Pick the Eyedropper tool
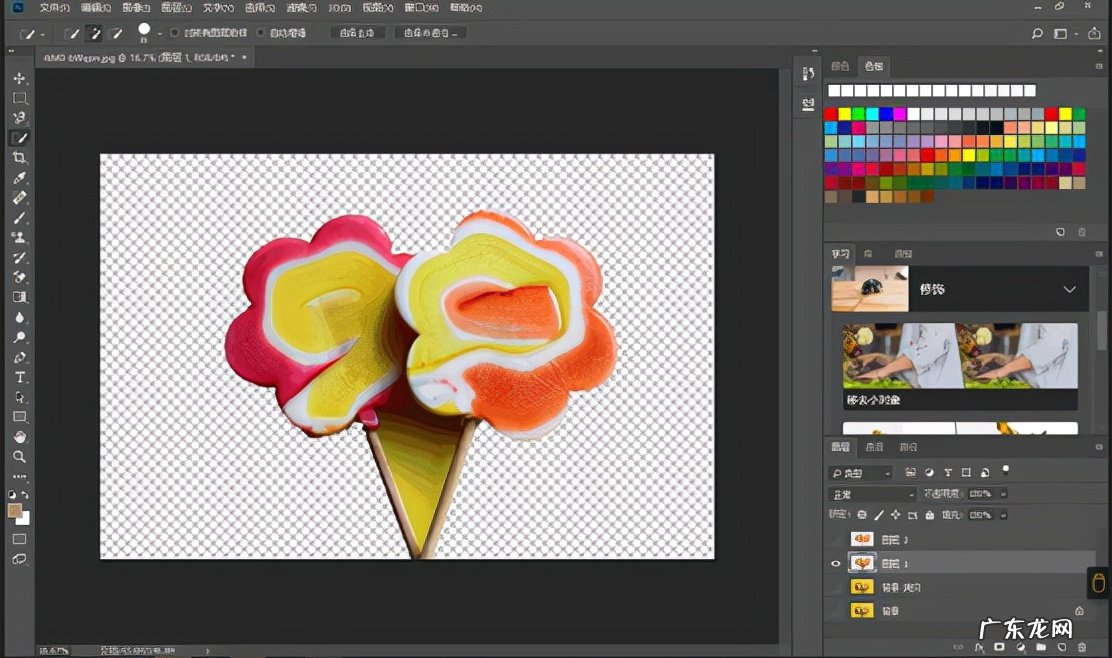Viewport: 1112px width, 658px height. pyautogui.click(x=19, y=178)
